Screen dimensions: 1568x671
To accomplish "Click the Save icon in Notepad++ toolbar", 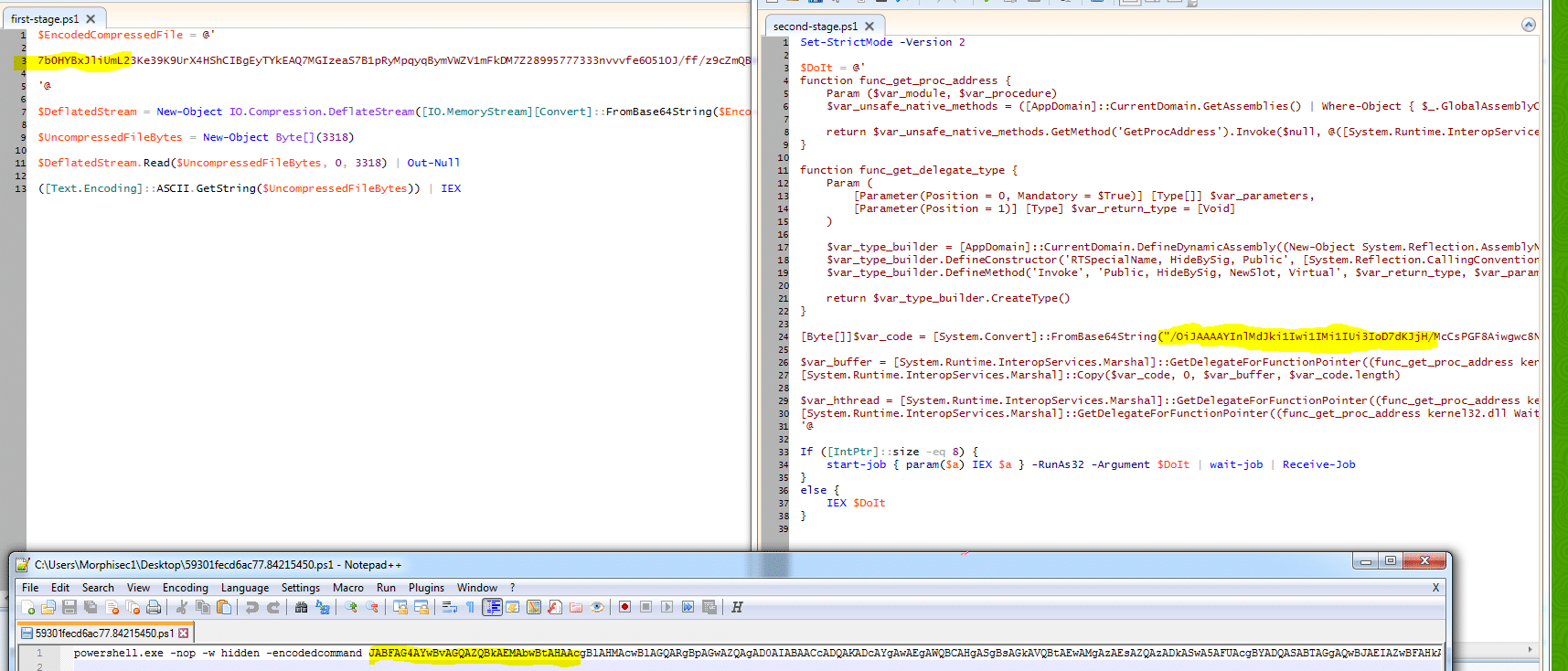I will tap(69, 607).
